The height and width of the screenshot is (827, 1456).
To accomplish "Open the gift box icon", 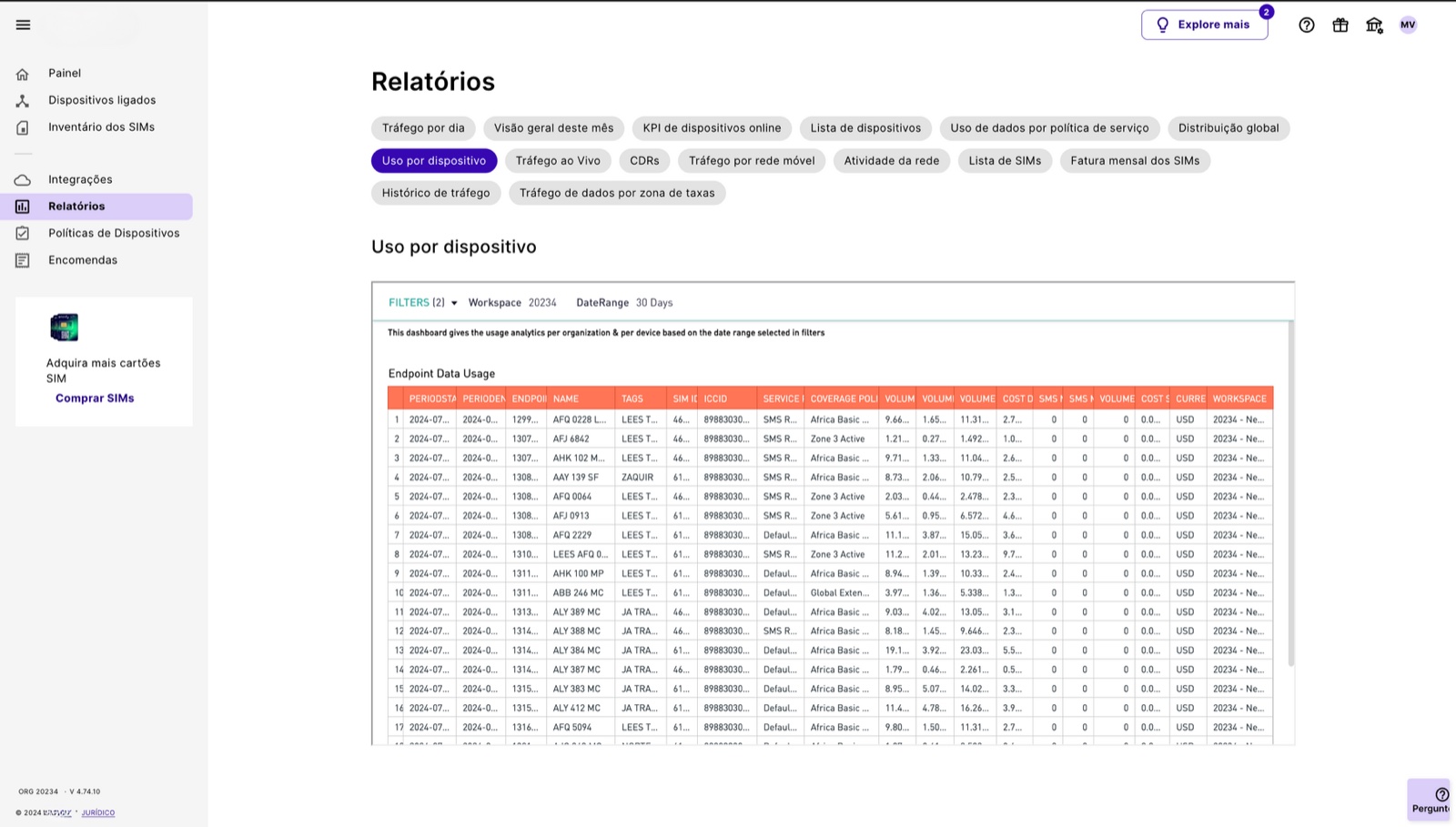I will tap(1340, 25).
